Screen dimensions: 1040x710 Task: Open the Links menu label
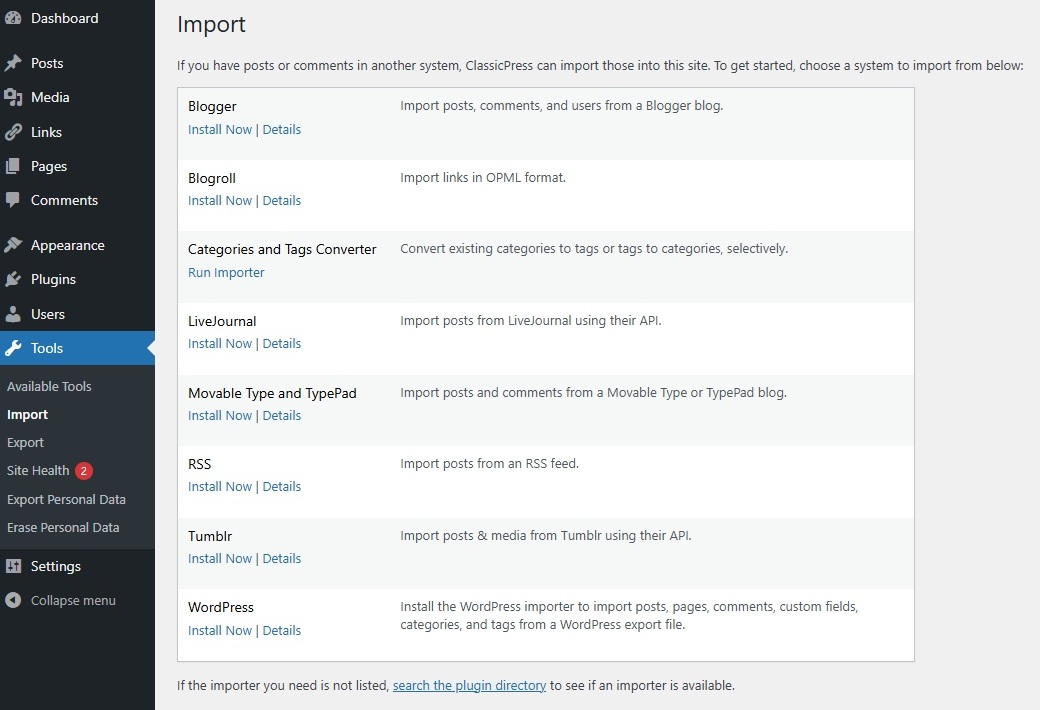click(x=46, y=132)
